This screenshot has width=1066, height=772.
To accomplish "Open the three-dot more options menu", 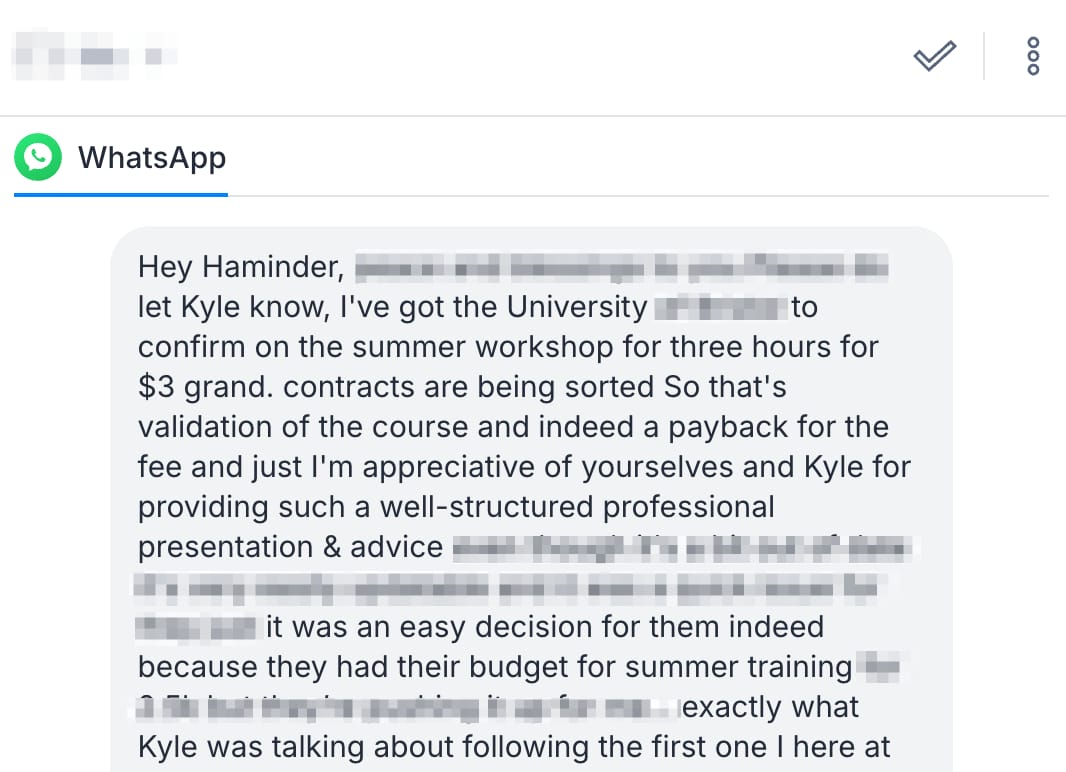I will [1033, 56].
